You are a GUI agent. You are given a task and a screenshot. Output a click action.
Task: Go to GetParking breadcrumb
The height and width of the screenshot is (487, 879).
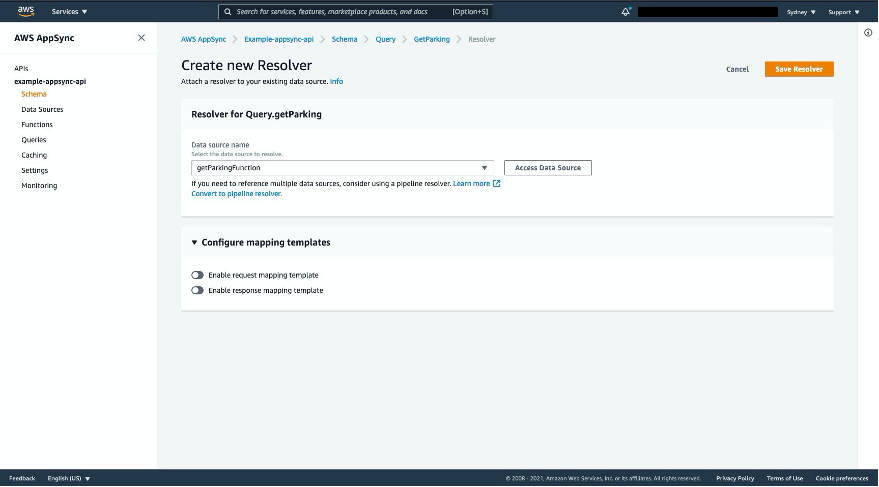coord(432,39)
